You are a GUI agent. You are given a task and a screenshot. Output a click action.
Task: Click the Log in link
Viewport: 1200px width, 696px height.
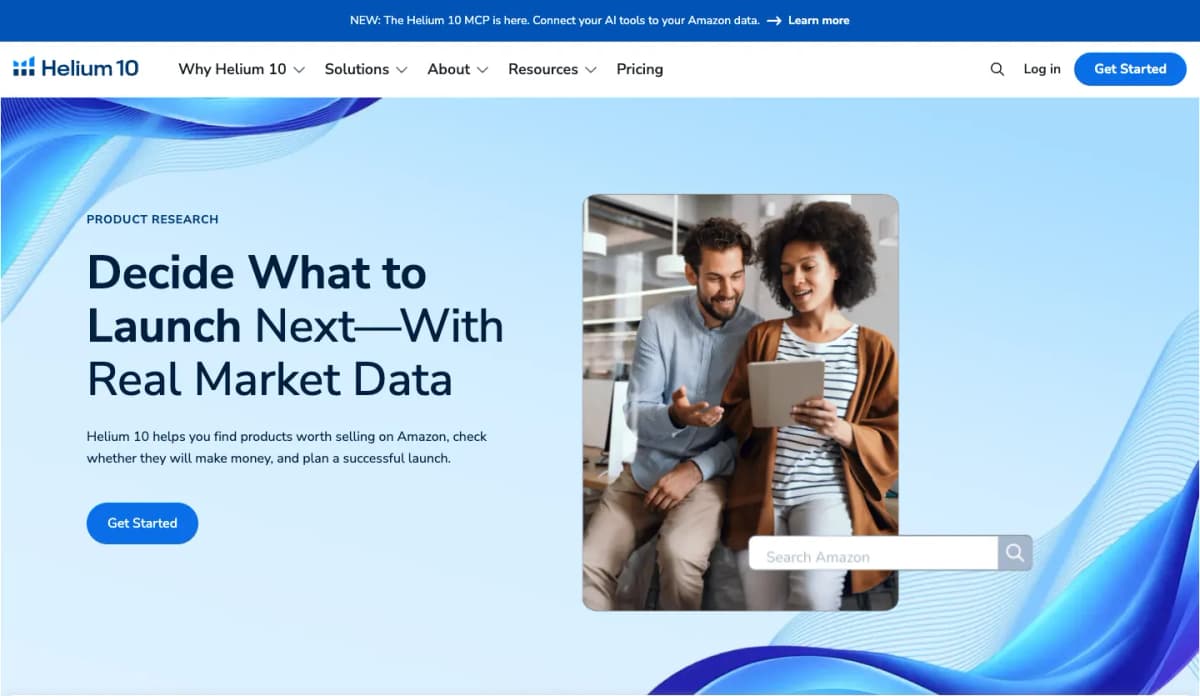[x=1042, y=69]
